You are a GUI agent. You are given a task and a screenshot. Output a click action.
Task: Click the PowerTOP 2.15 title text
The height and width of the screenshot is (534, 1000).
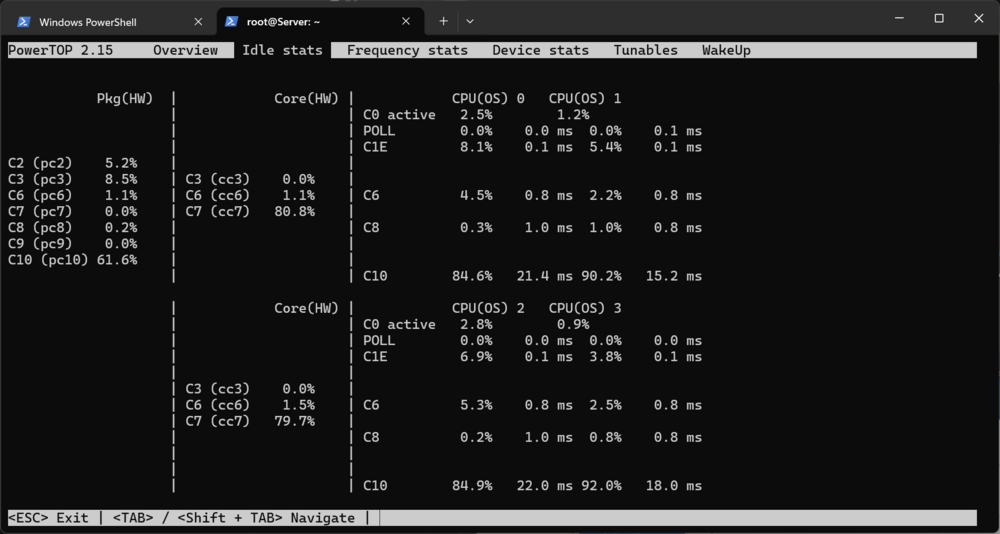61,50
